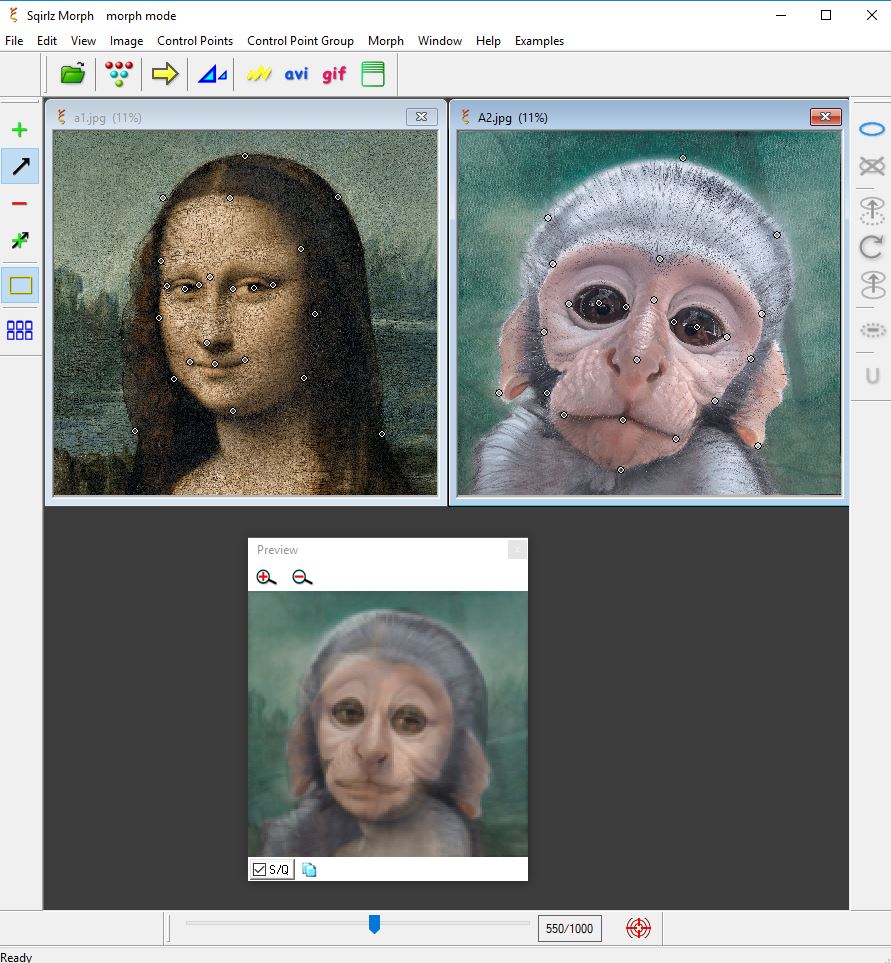
Task: Open the Edit menu
Action: 47,41
